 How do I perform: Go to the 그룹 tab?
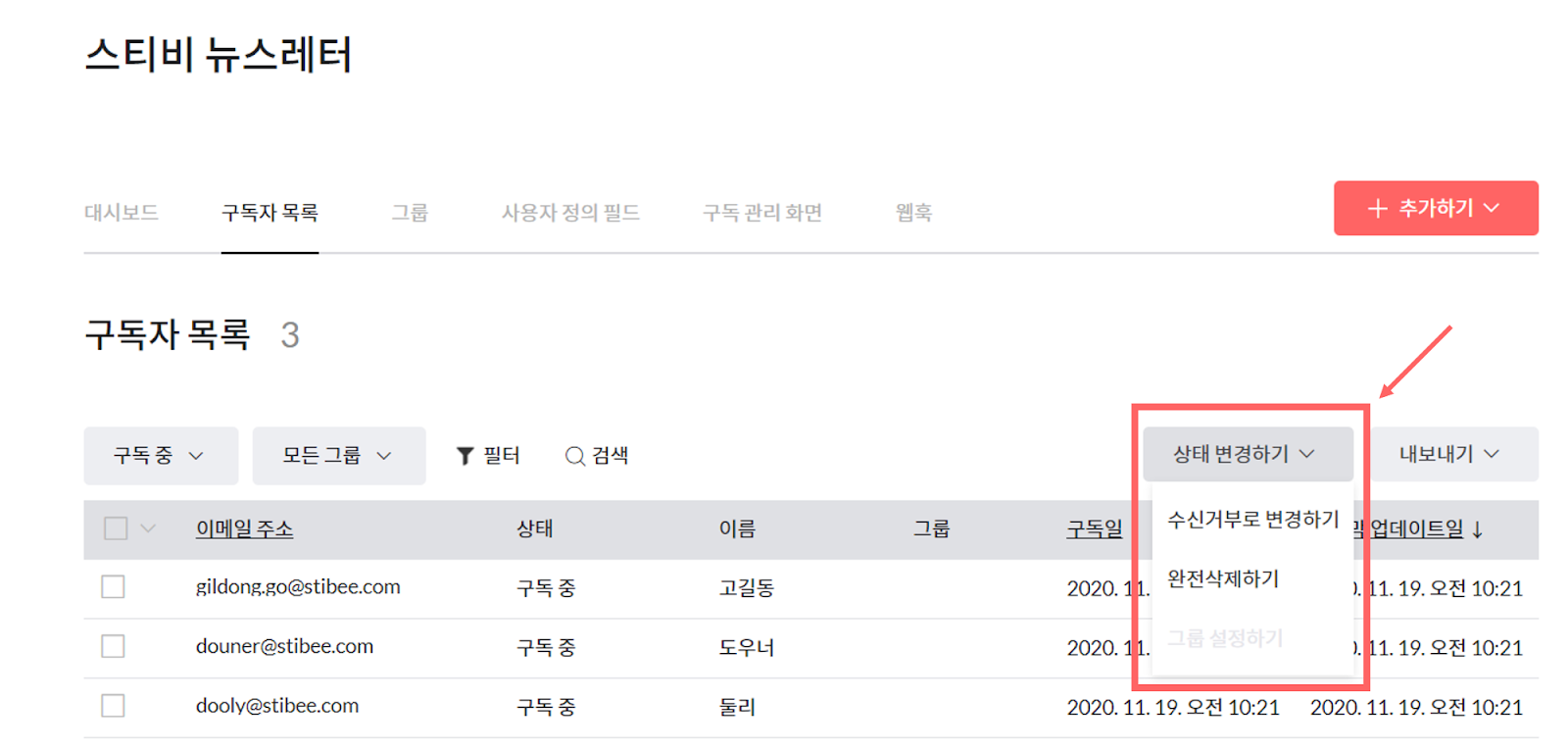tap(410, 213)
